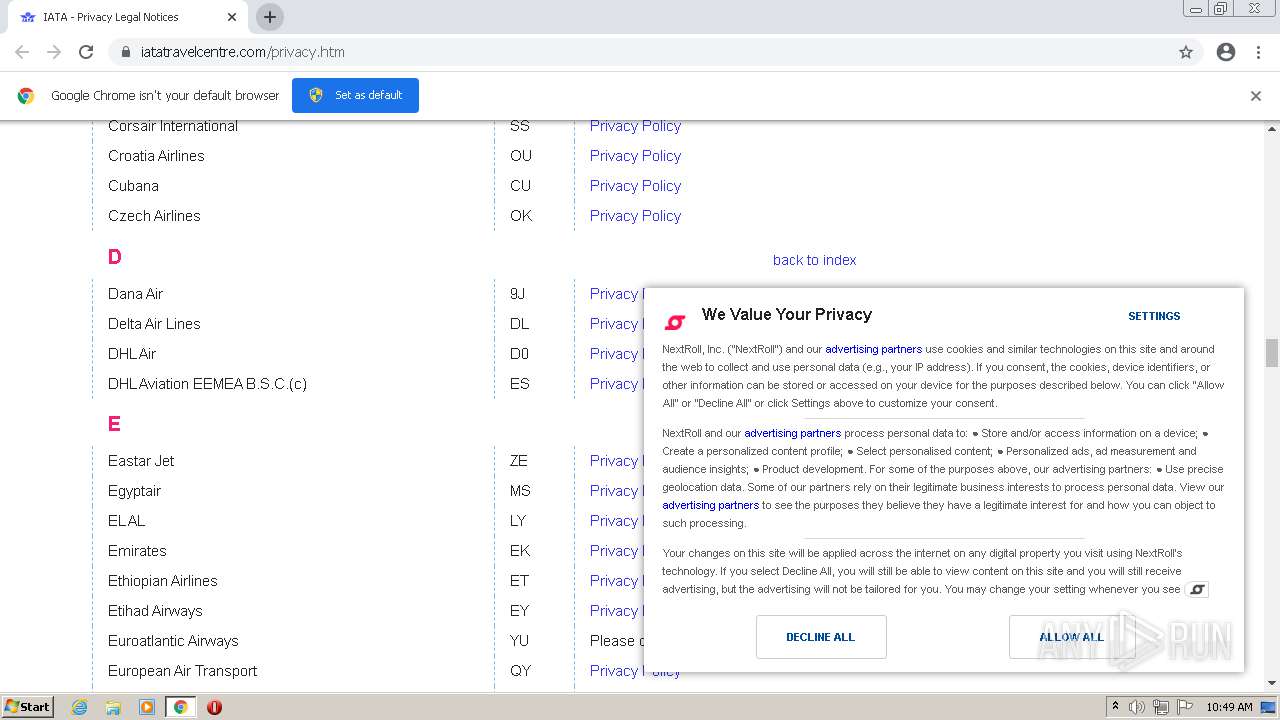View site info via the lock icon
This screenshot has width=1280, height=720.
pos(125,52)
